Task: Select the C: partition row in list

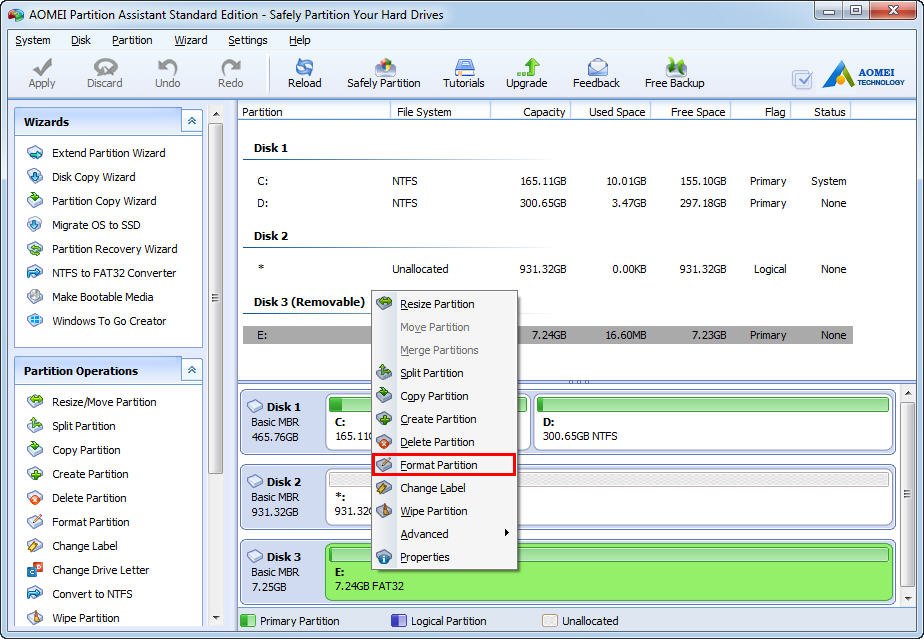Action: 547,182
